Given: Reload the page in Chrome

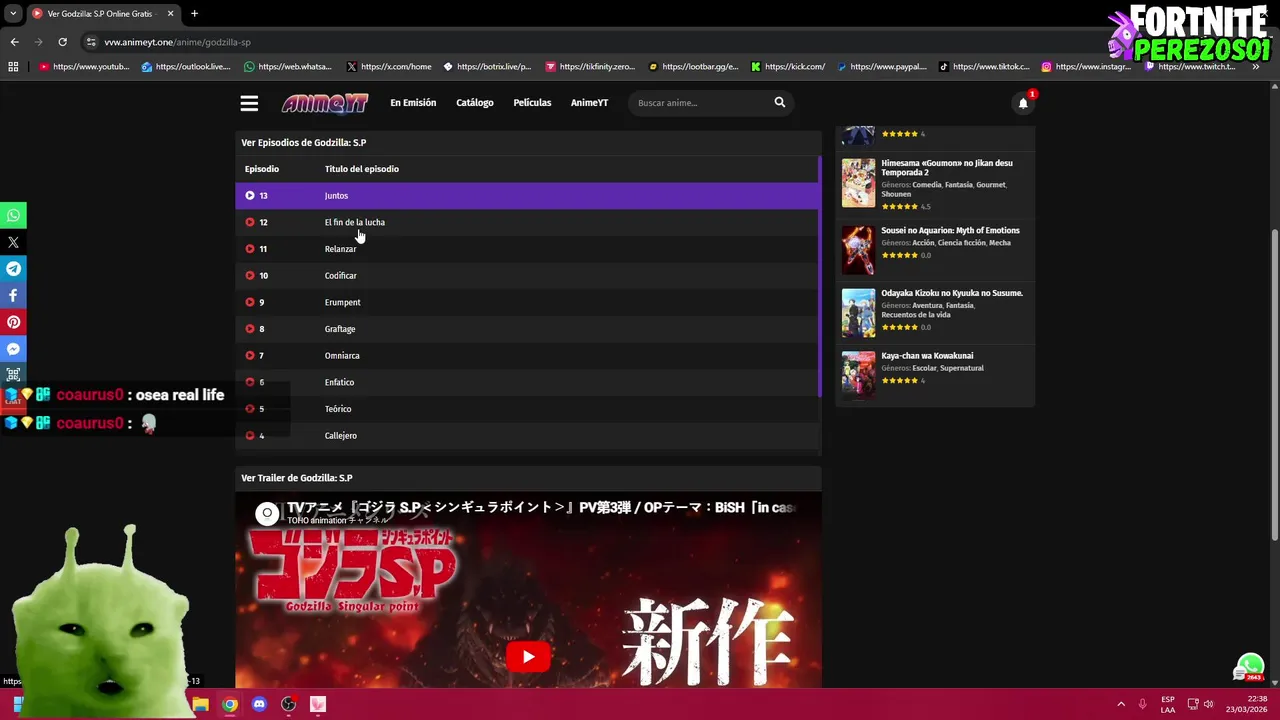Looking at the screenshot, I should [62, 42].
